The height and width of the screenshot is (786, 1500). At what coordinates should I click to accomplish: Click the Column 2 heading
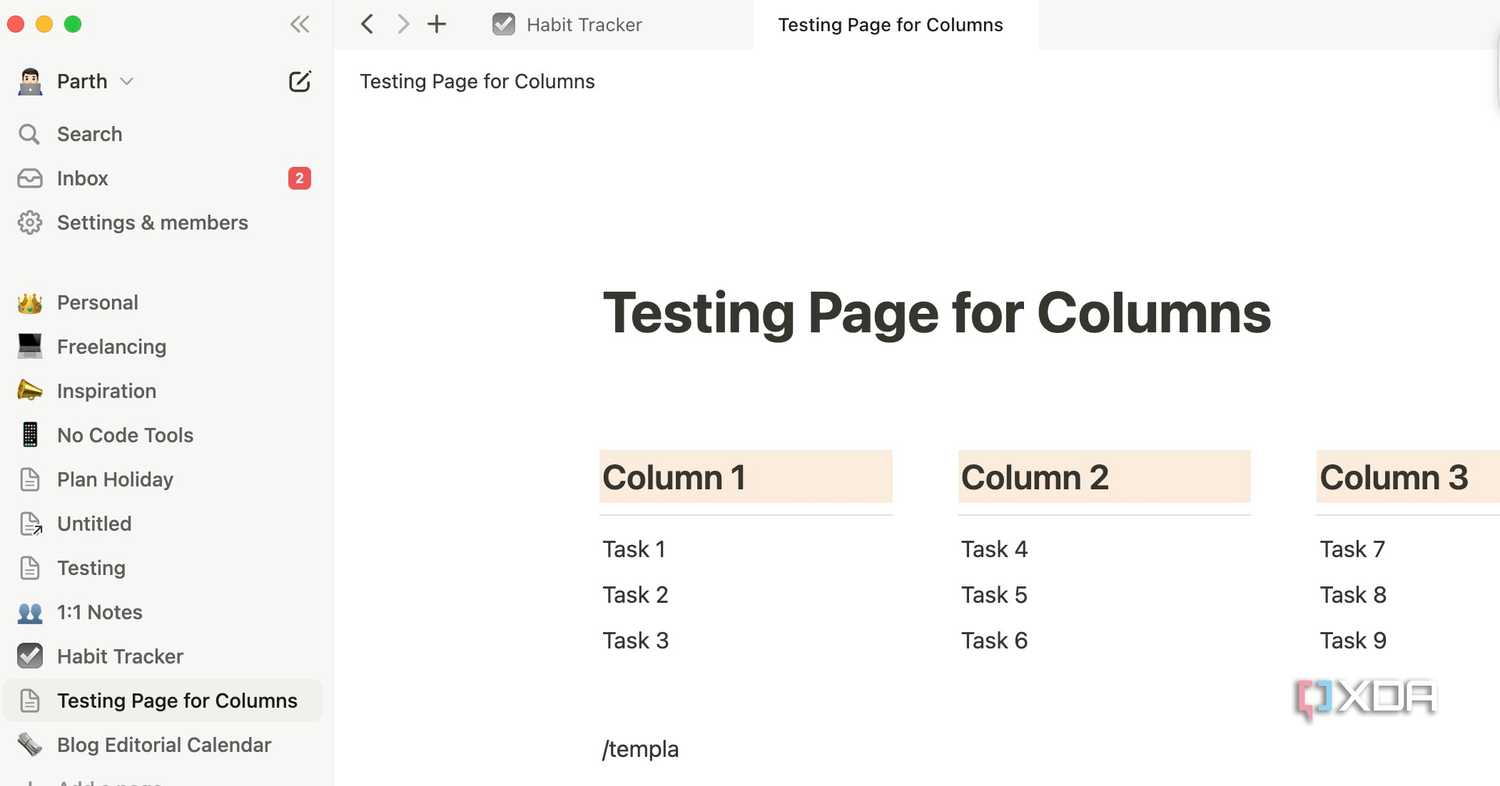pyautogui.click(x=1104, y=477)
